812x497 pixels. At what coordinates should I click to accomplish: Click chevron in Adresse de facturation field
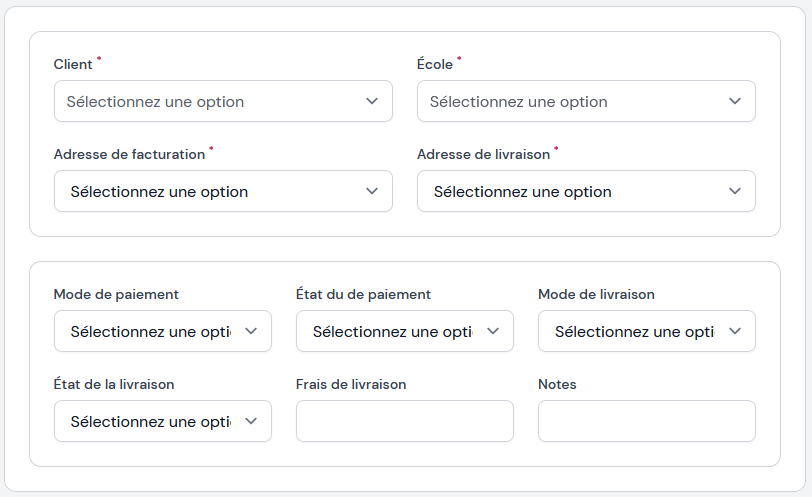pos(372,192)
